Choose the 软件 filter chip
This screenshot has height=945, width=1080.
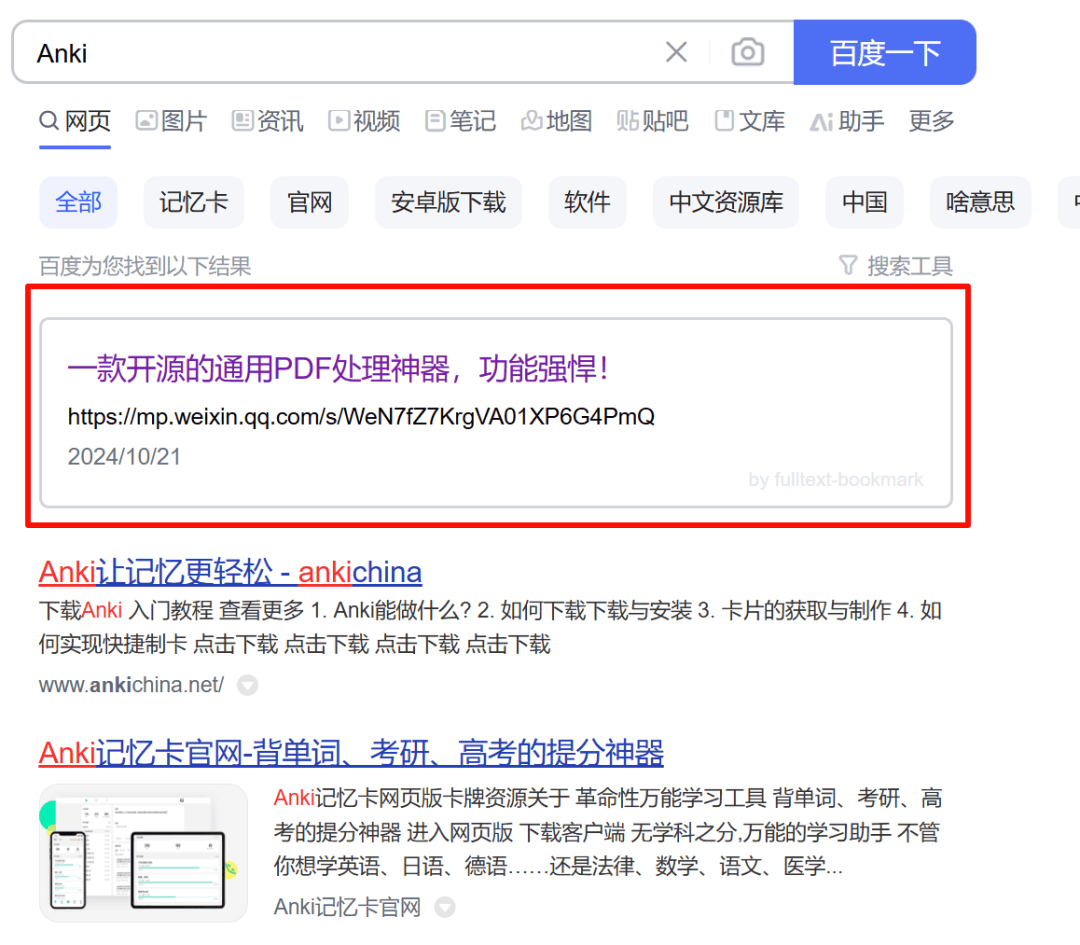pyautogui.click(x=587, y=202)
